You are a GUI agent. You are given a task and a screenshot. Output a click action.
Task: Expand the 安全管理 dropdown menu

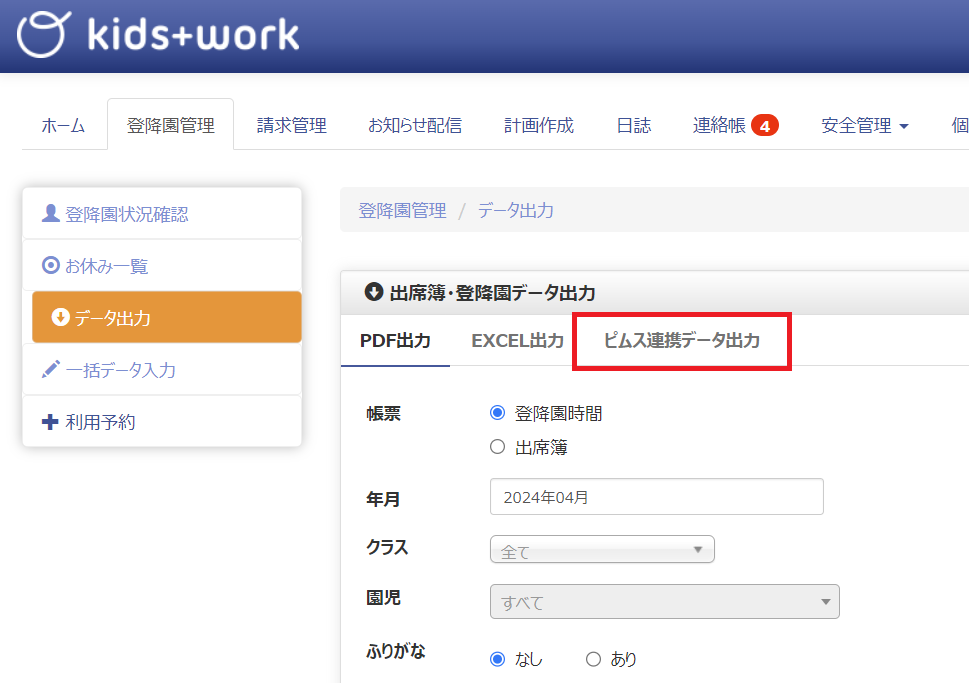[865, 125]
